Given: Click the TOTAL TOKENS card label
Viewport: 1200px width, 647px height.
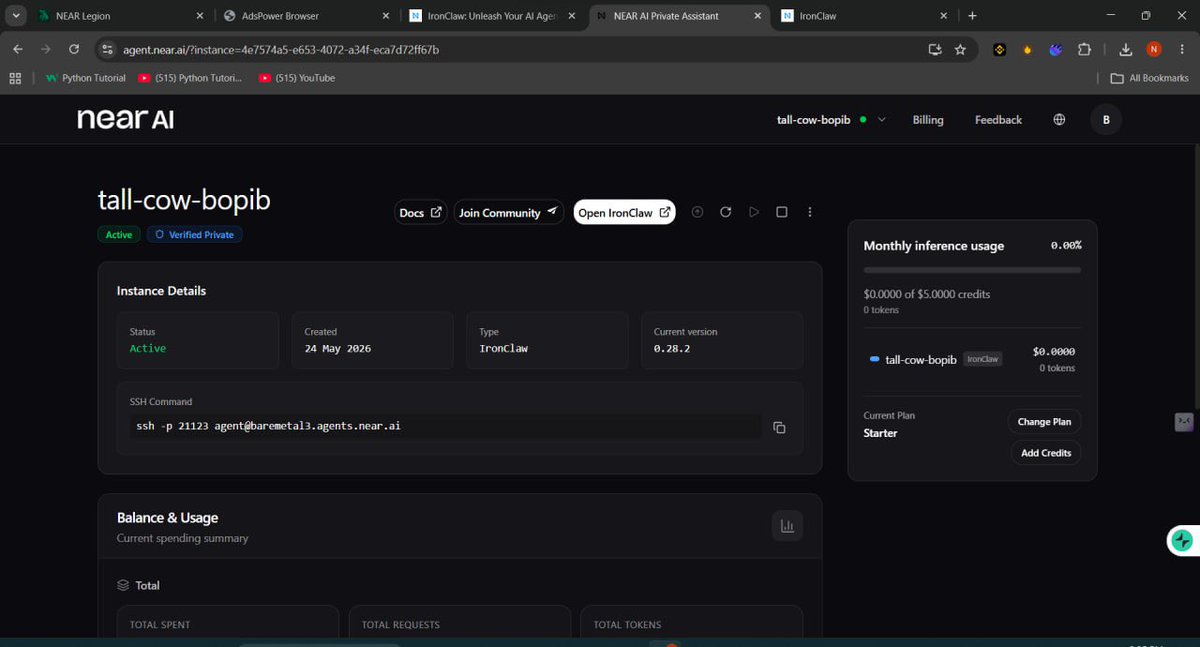Looking at the screenshot, I should [627, 625].
